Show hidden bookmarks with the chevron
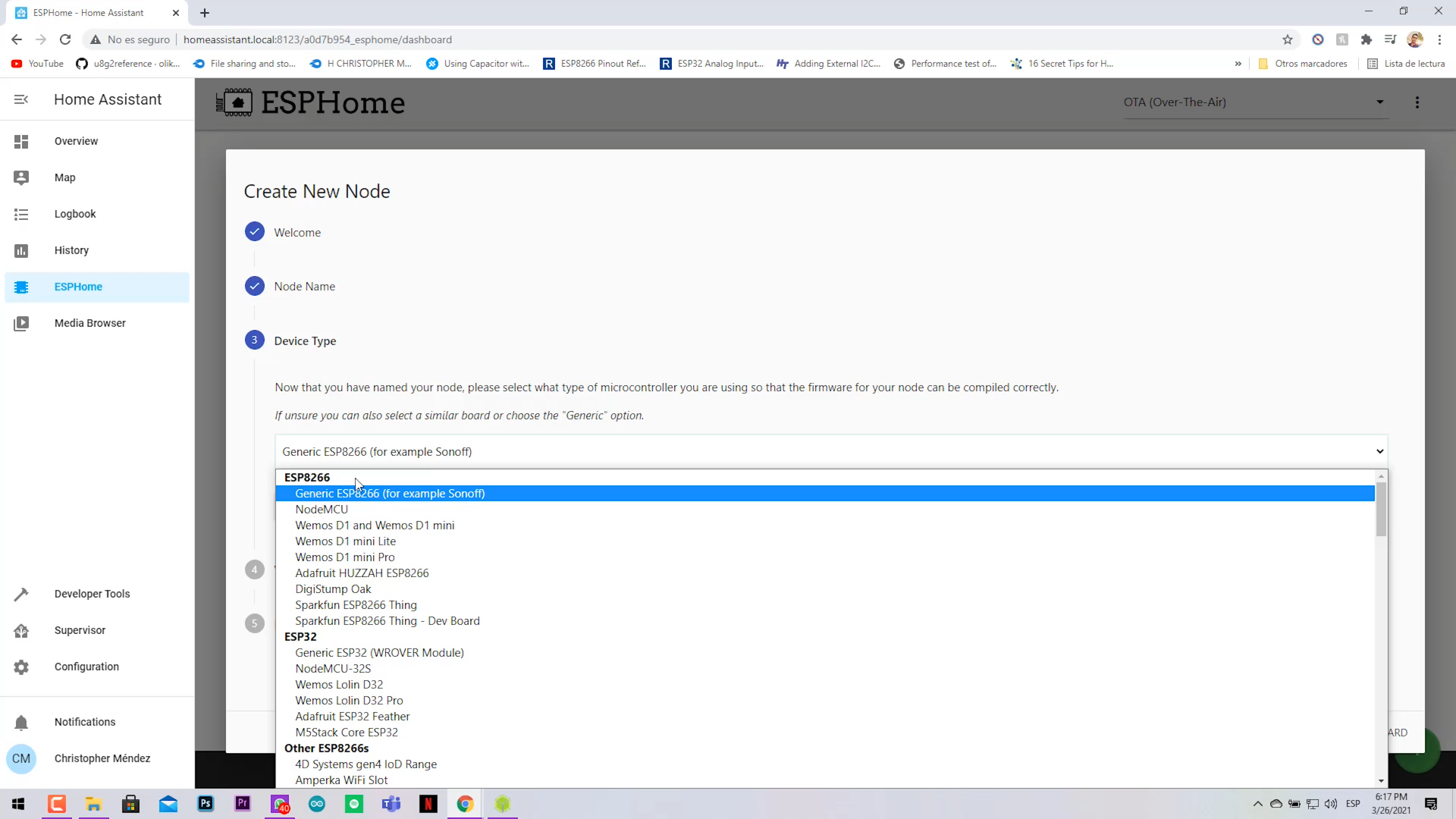 coord(1238,64)
